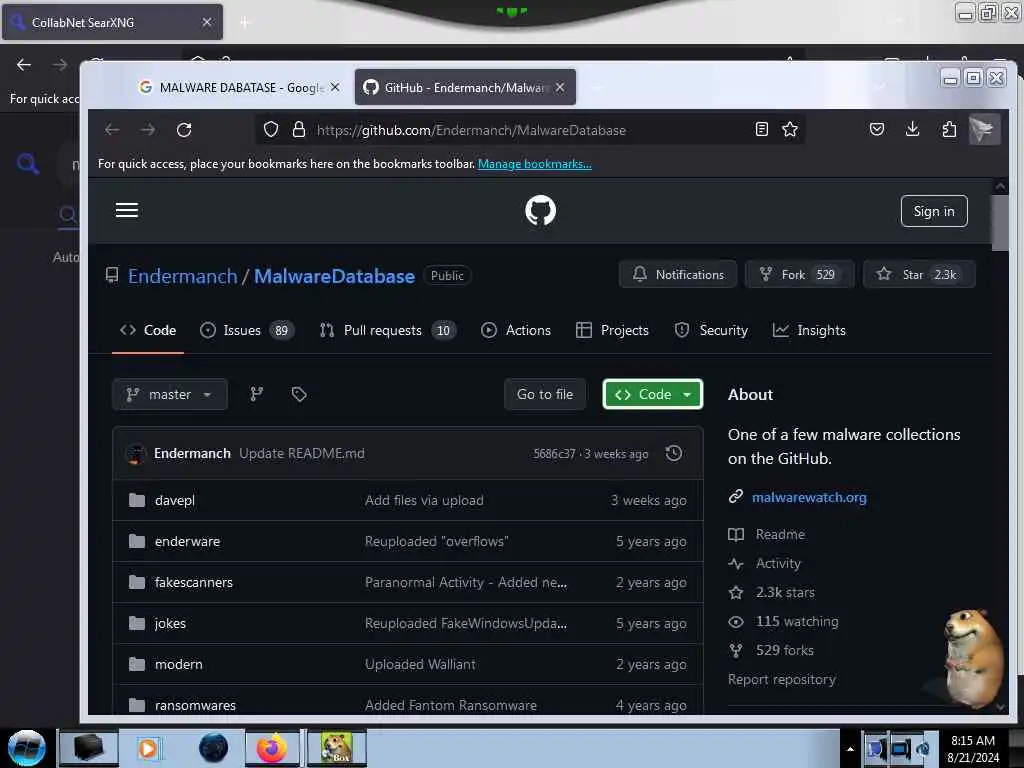1024x768 pixels.
Task: Open the Security tab
Action: (x=711, y=330)
